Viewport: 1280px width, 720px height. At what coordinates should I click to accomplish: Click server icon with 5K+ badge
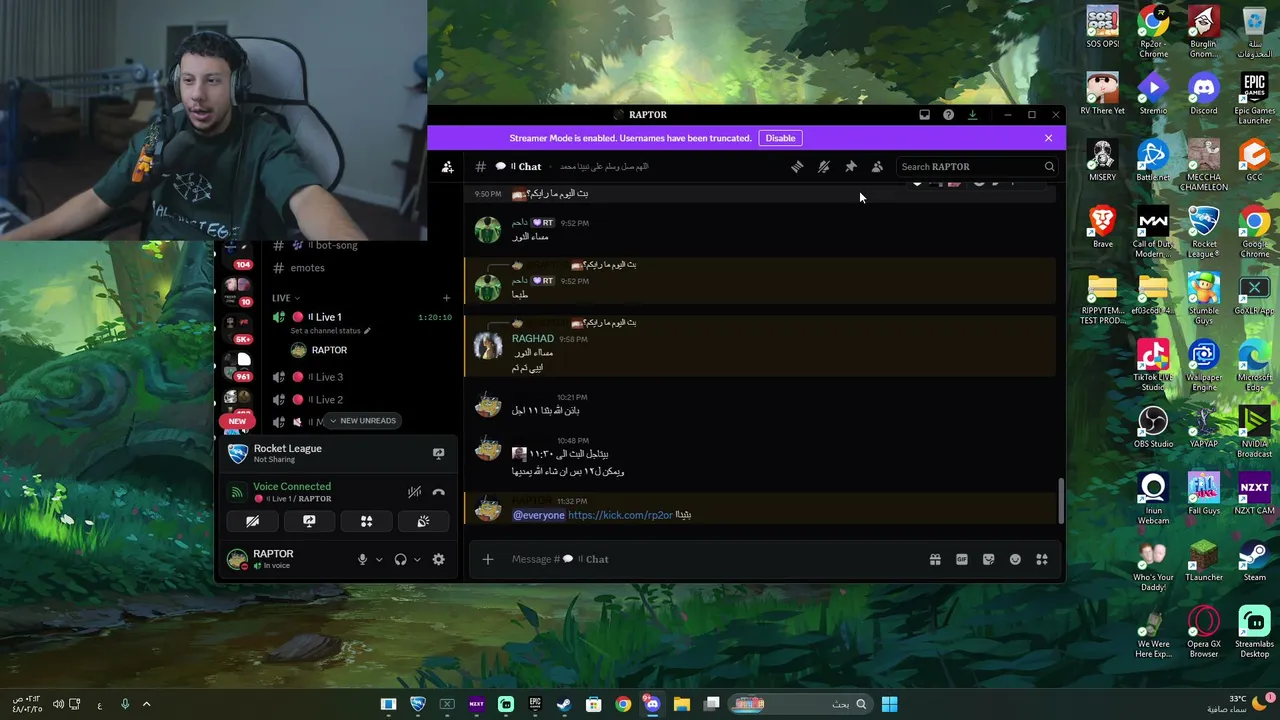click(236, 328)
